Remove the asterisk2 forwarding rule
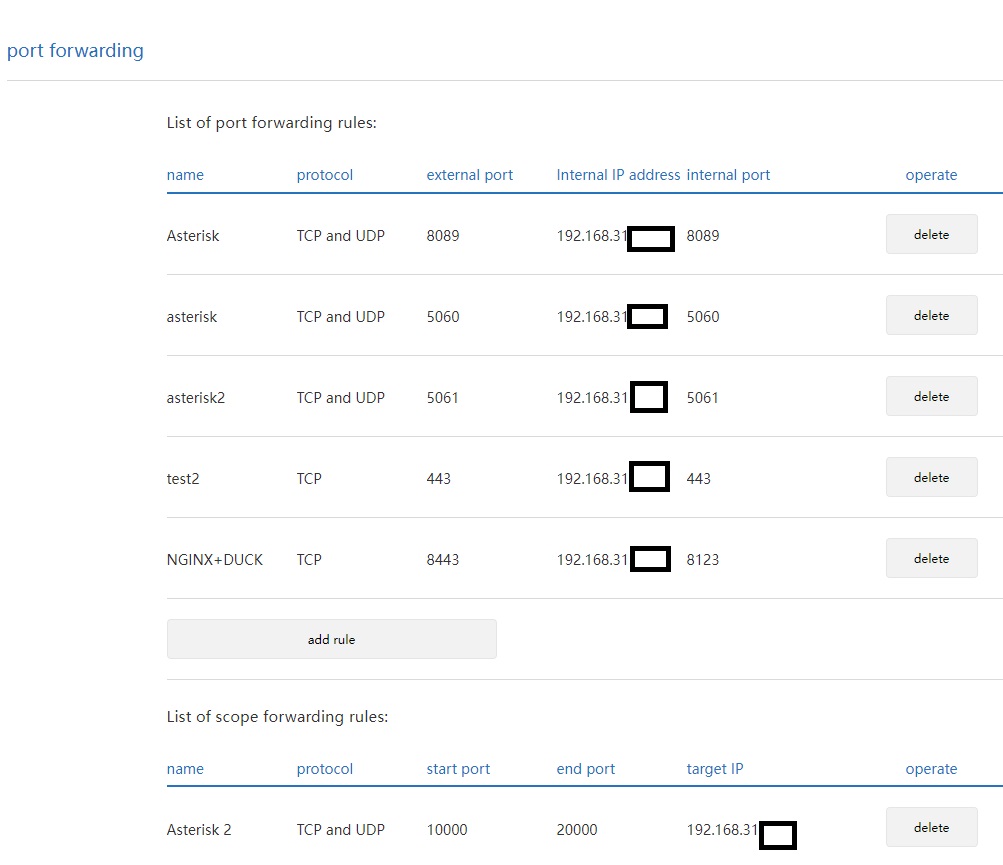The image size is (1003, 865). point(931,397)
